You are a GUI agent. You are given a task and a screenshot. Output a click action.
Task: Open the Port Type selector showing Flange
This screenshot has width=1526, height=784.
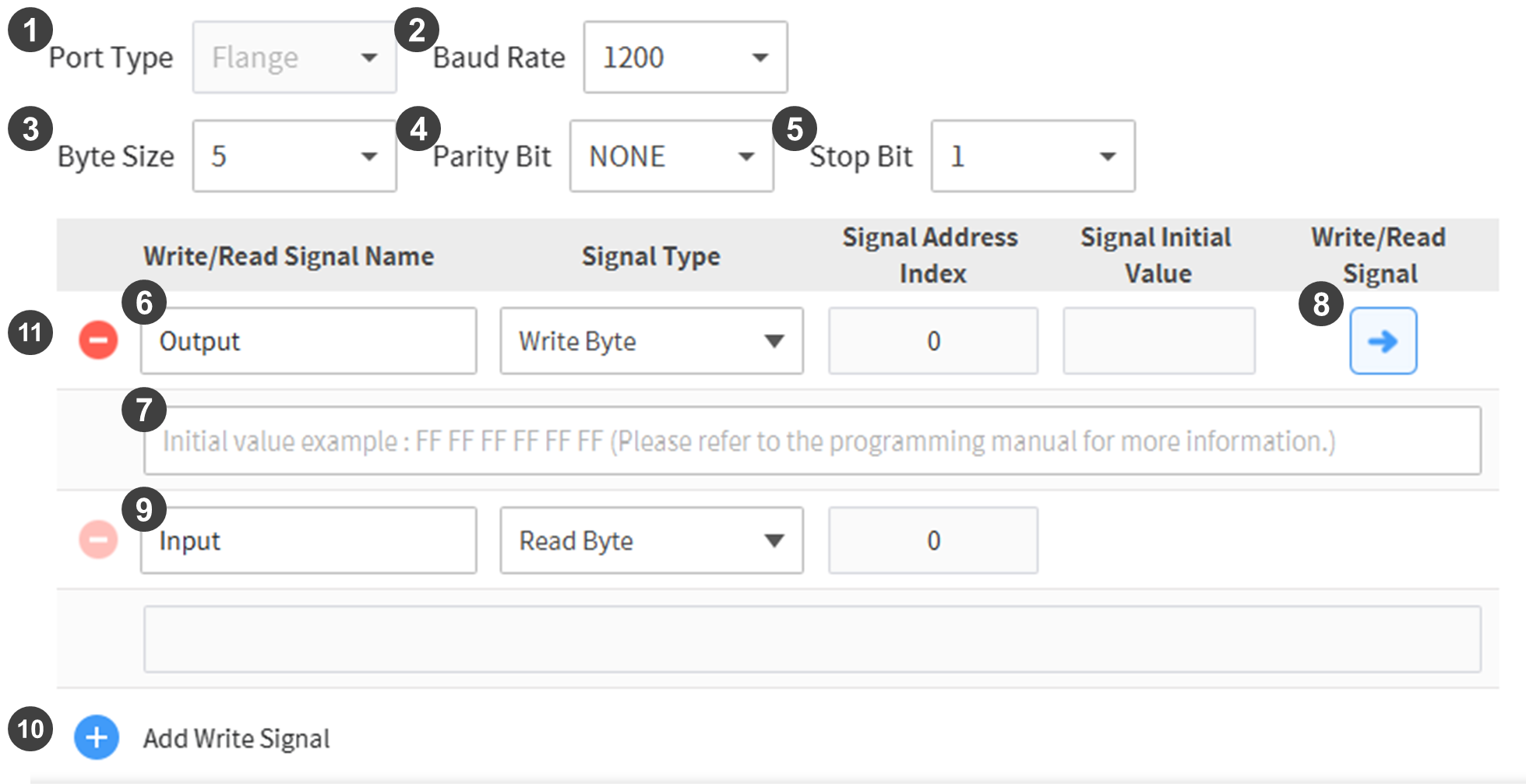click(x=294, y=57)
